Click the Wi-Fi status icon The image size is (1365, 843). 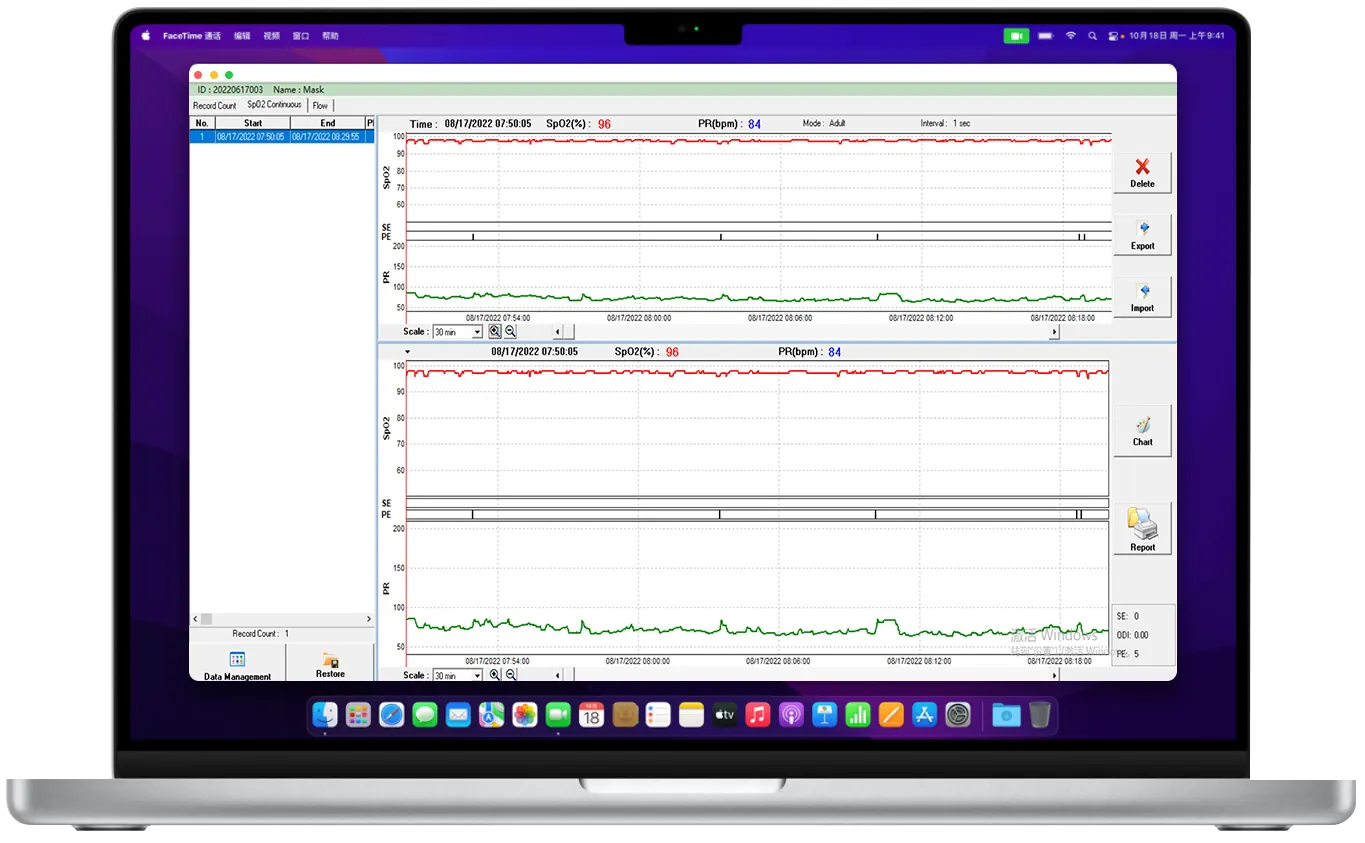click(1070, 35)
